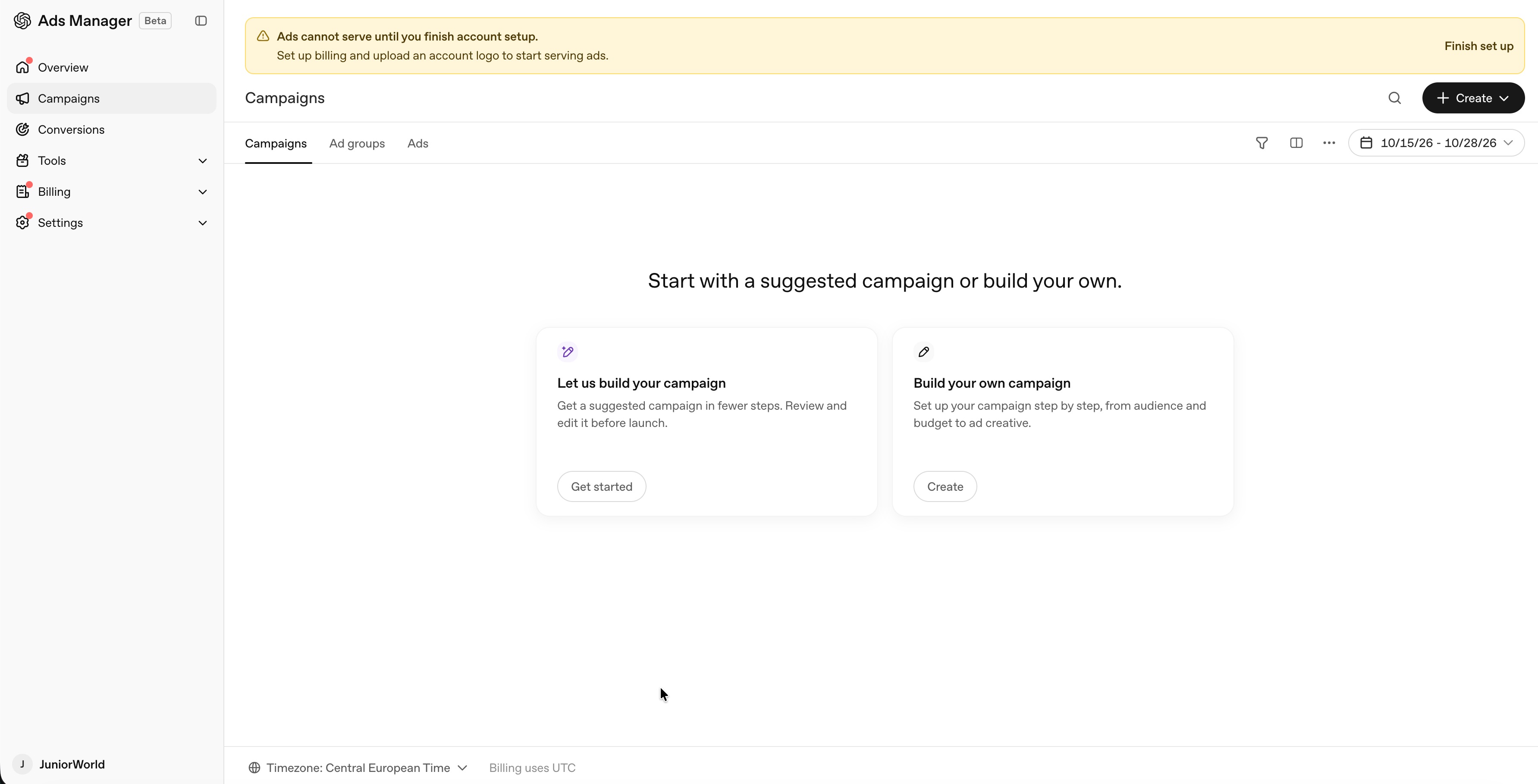Click the Beta badge label
The image size is (1538, 784).
(x=155, y=21)
